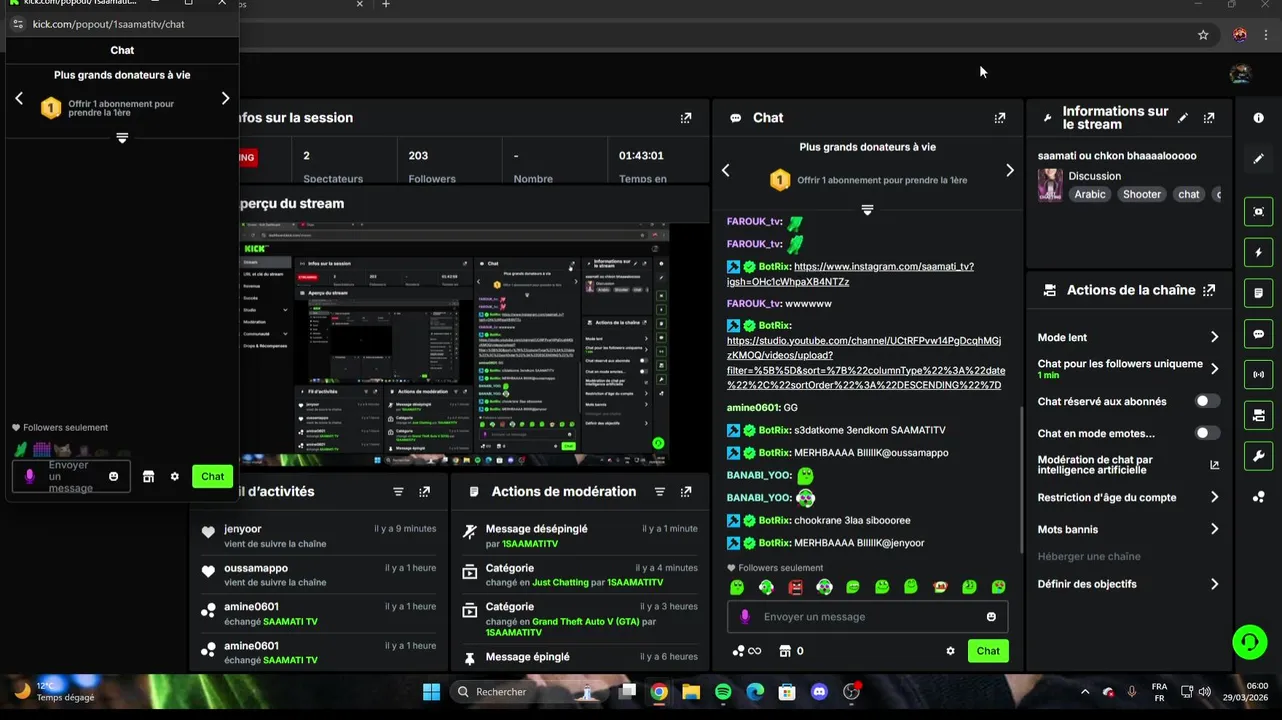
Task: Open the three-dots points sidebar icon
Action: [1259, 497]
